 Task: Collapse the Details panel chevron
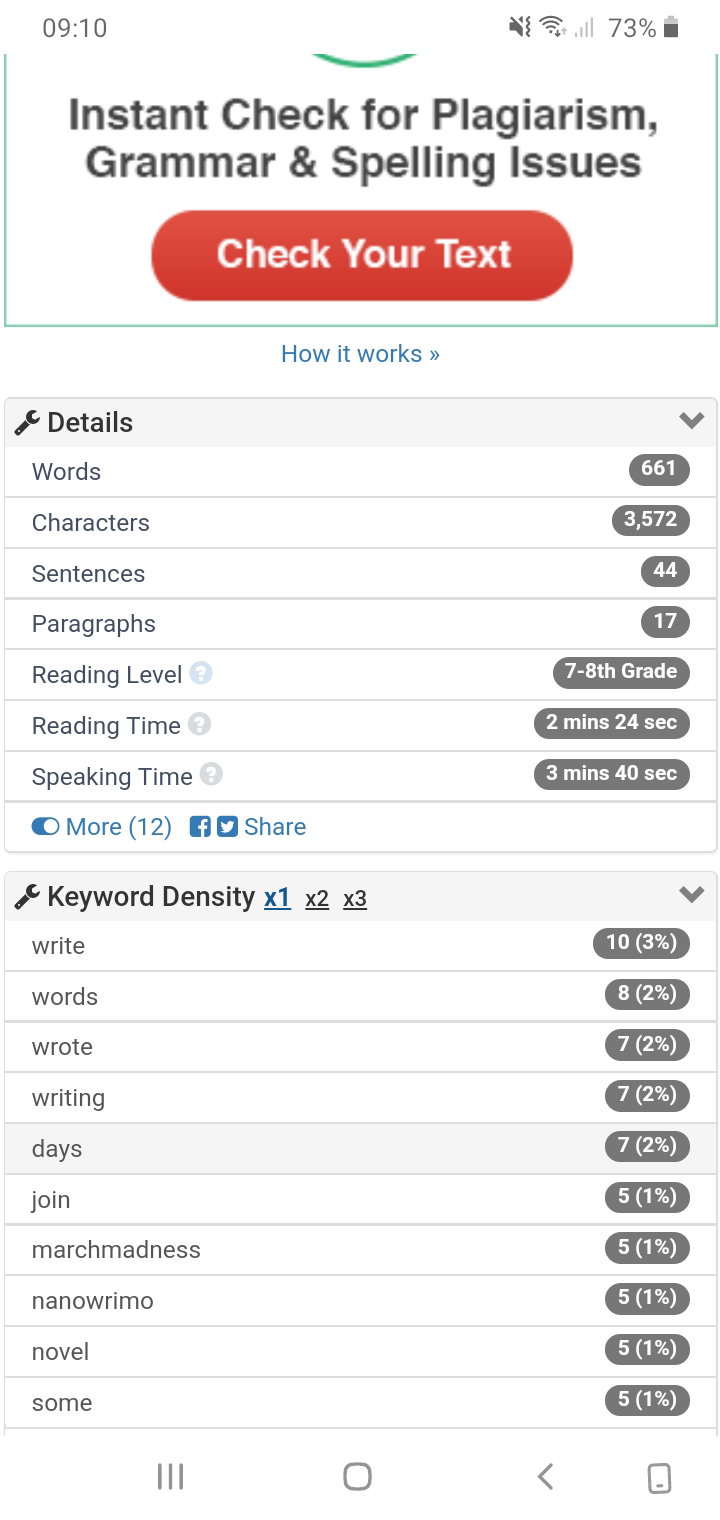point(691,421)
